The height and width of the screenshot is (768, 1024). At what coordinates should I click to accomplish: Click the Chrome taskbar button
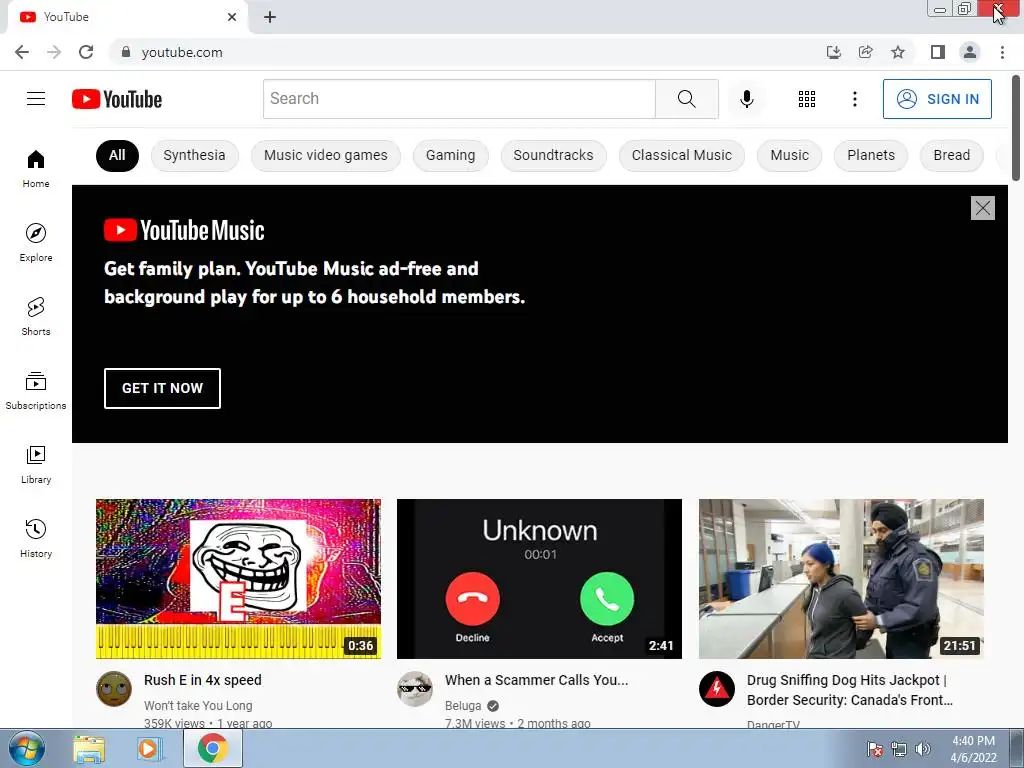coord(213,748)
